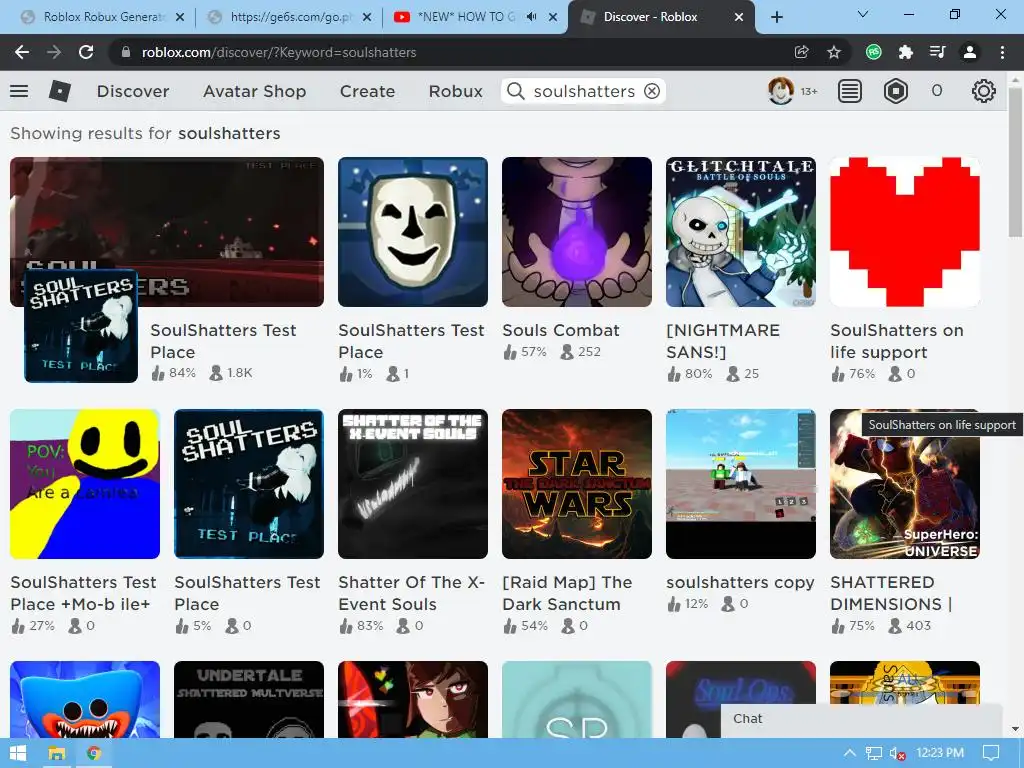Bookmark this page with star icon

[834, 52]
